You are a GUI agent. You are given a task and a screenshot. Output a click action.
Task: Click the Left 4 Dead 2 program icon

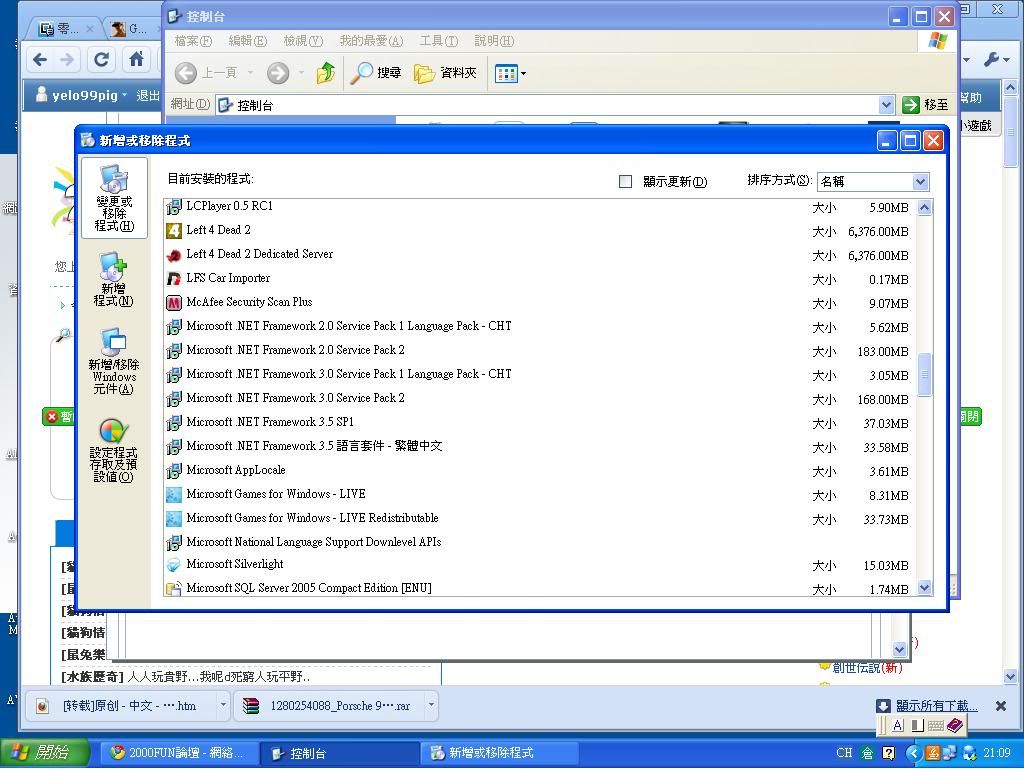[174, 231]
